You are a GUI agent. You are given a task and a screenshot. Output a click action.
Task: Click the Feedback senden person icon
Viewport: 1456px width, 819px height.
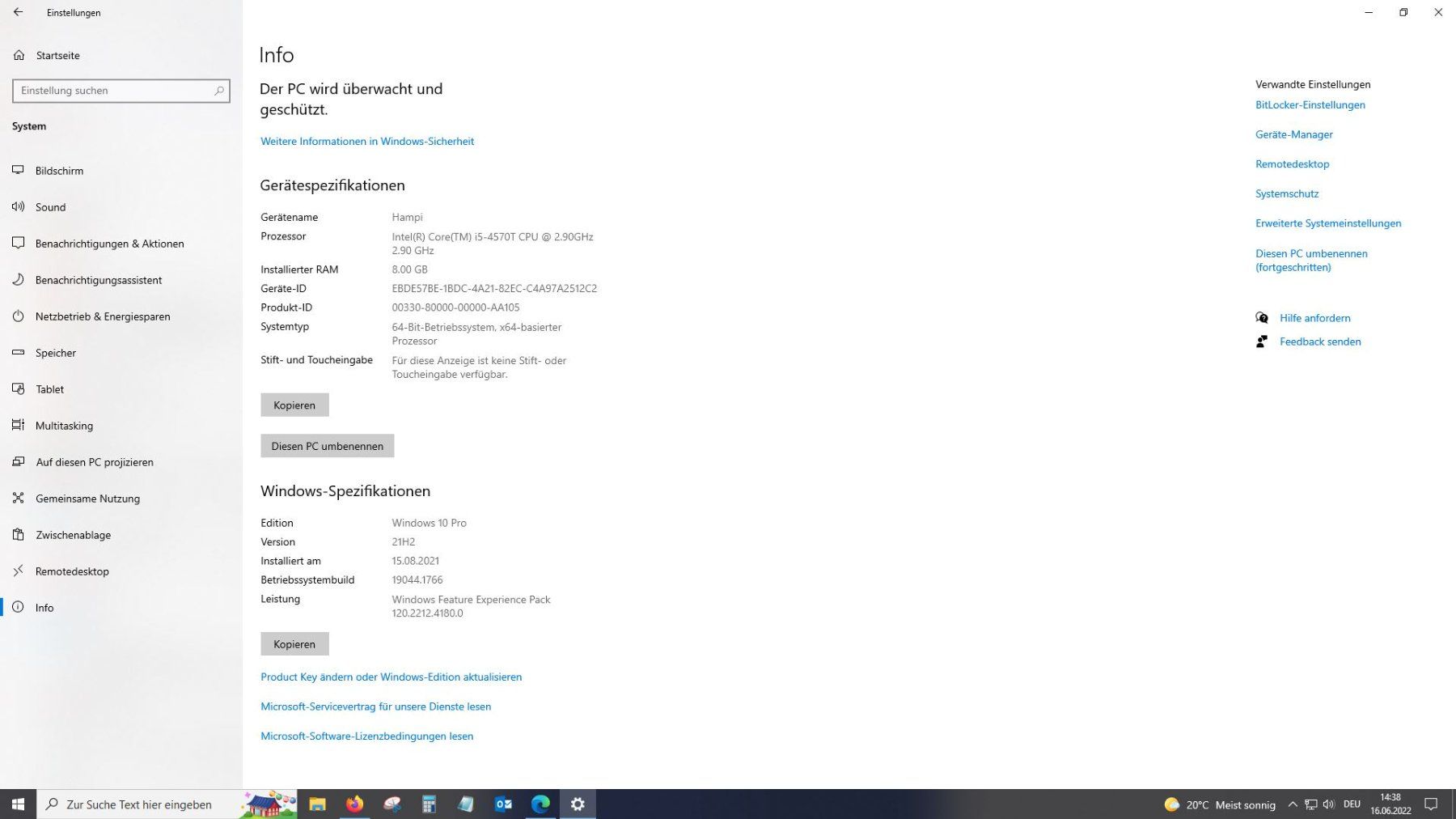tap(1262, 342)
